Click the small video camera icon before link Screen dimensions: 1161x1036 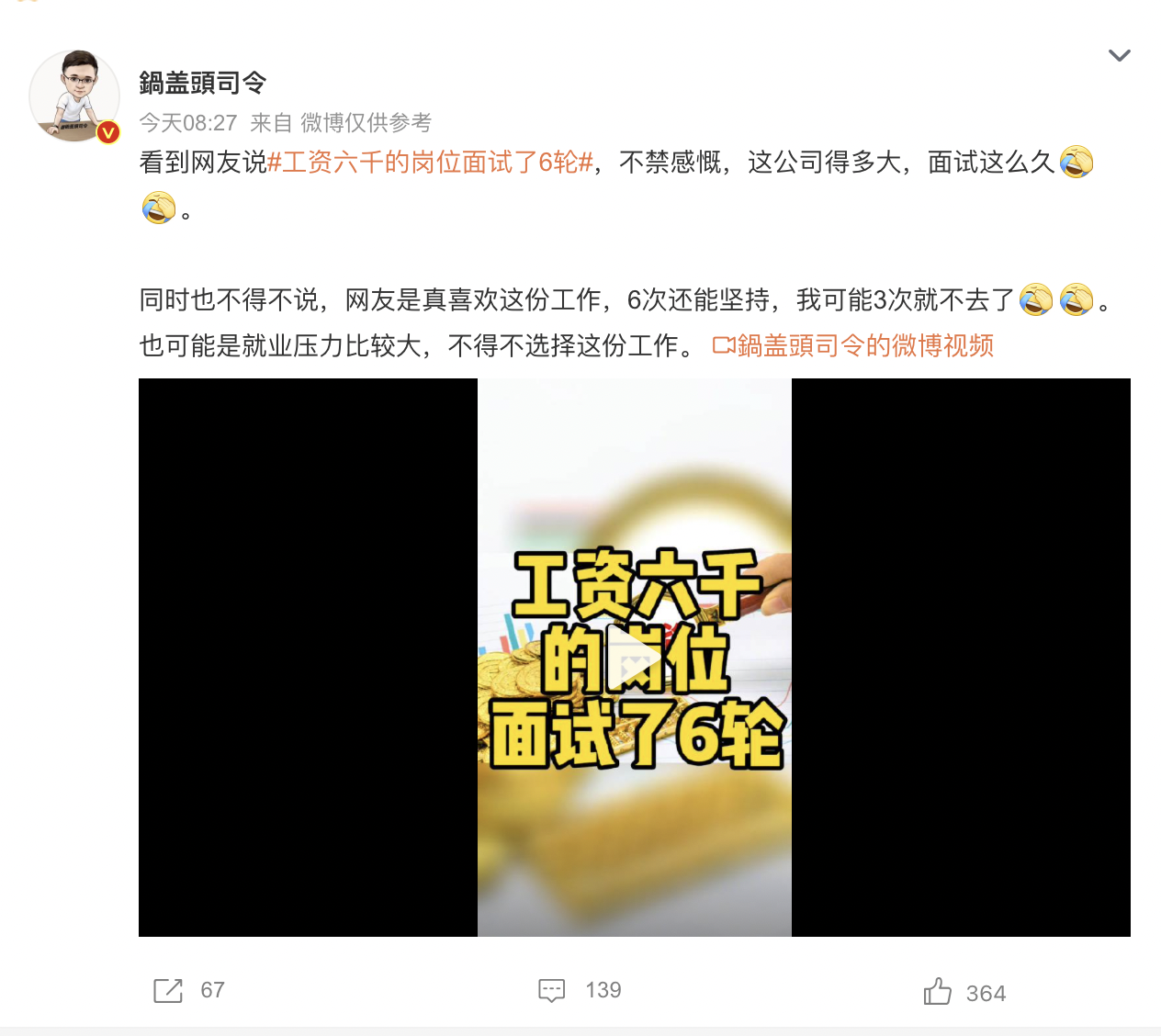point(724,345)
